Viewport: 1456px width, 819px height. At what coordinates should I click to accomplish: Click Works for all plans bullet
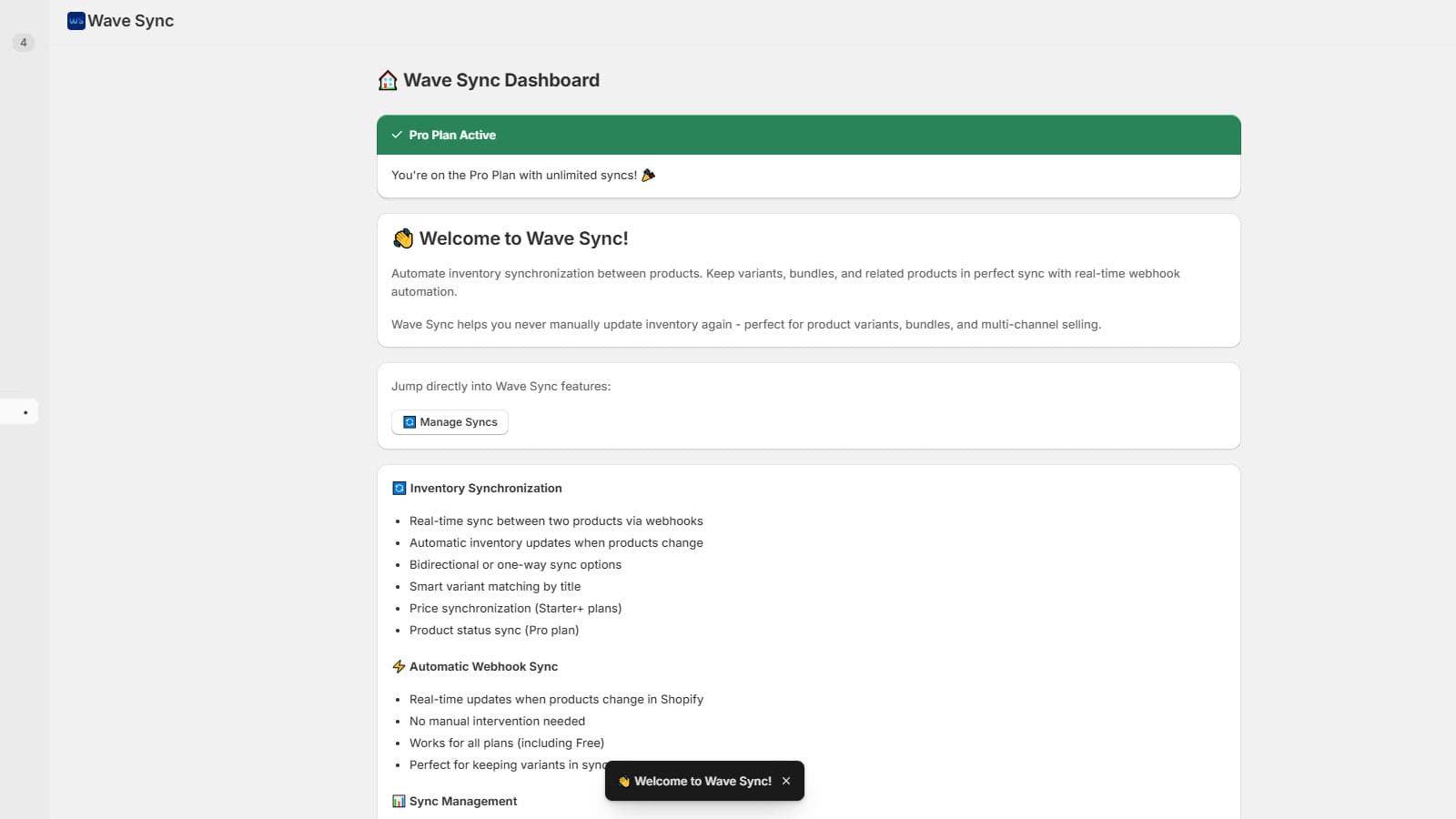click(507, 743)
